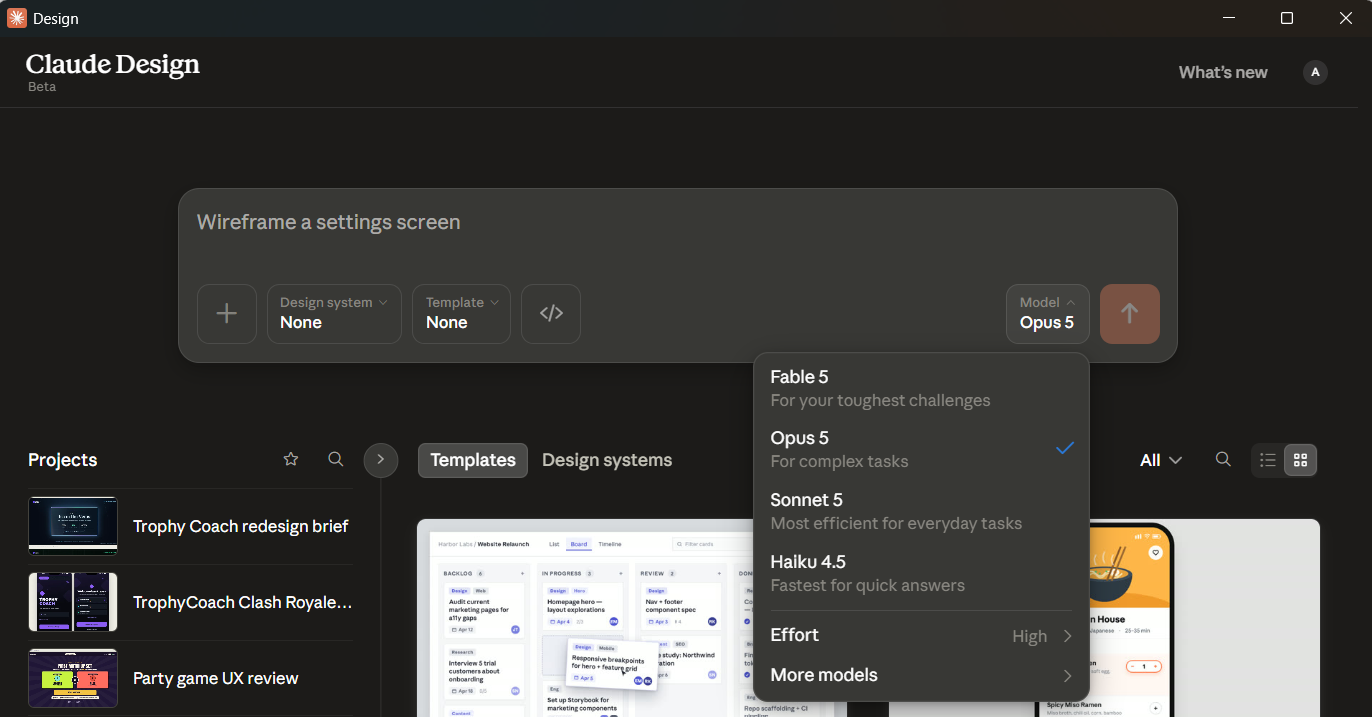Open the What's new link
1372x717 pixels.
(1223, 72)
